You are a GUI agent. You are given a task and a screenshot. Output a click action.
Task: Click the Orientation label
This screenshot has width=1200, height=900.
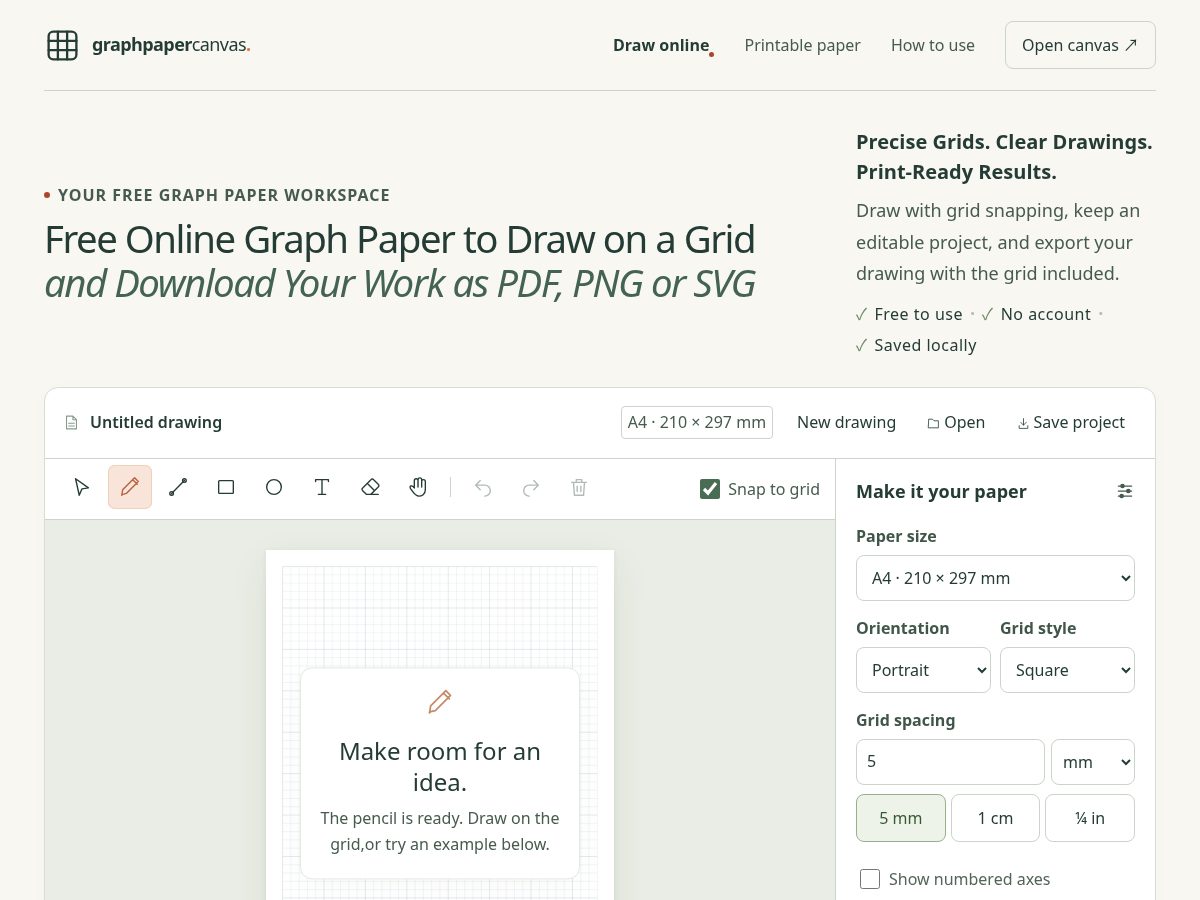902,628
